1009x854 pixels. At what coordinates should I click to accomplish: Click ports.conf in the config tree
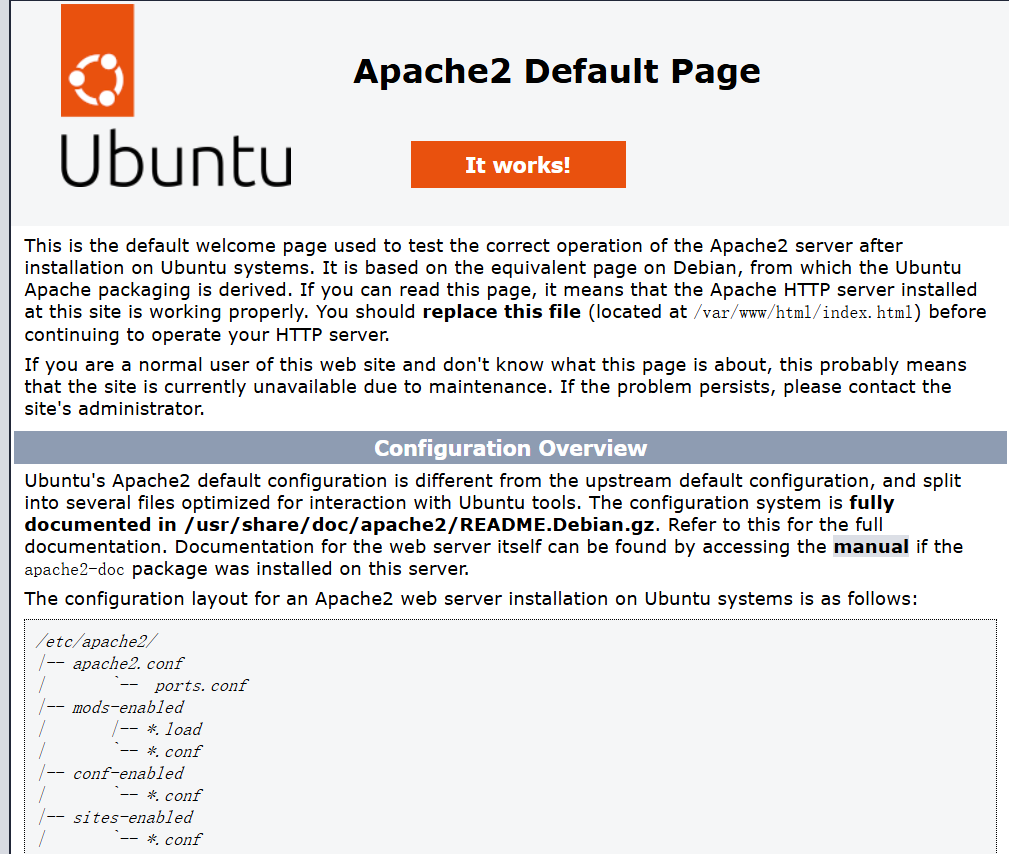pyautogui.click(x=200, y=686)
